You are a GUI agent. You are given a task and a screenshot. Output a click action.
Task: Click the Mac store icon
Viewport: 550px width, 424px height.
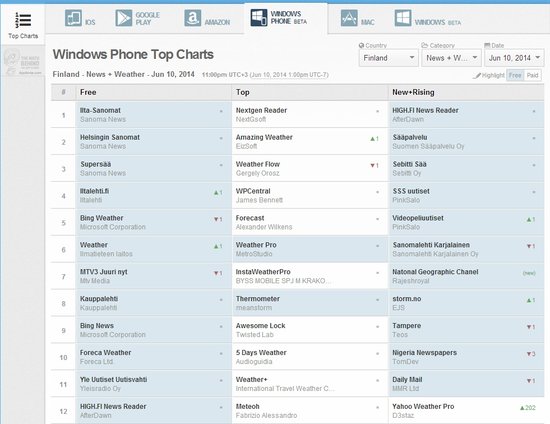pos(349,18)
